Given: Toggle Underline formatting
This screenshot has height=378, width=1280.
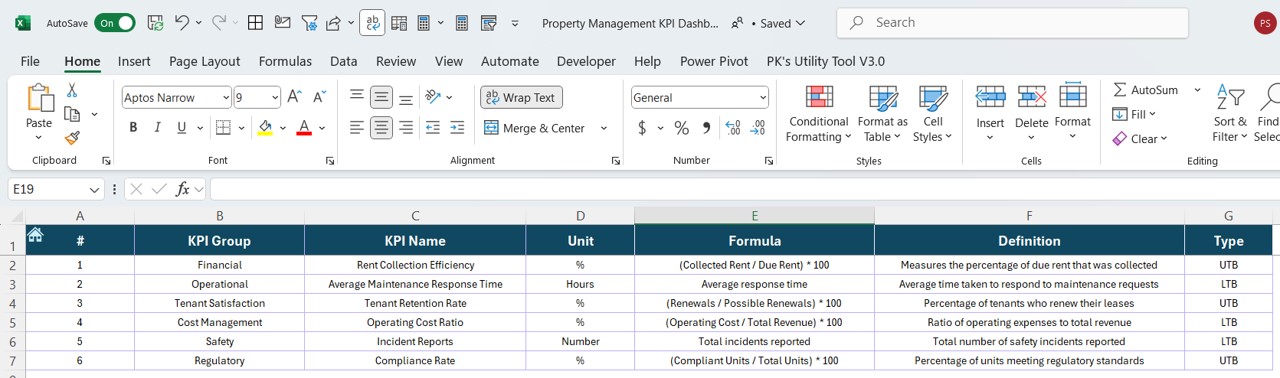Looking at the screenshot, I should tap(182, 128).
